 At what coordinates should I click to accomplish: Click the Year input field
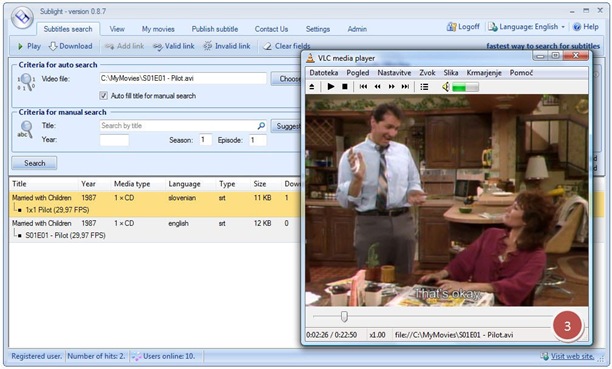tap(114, 140)
